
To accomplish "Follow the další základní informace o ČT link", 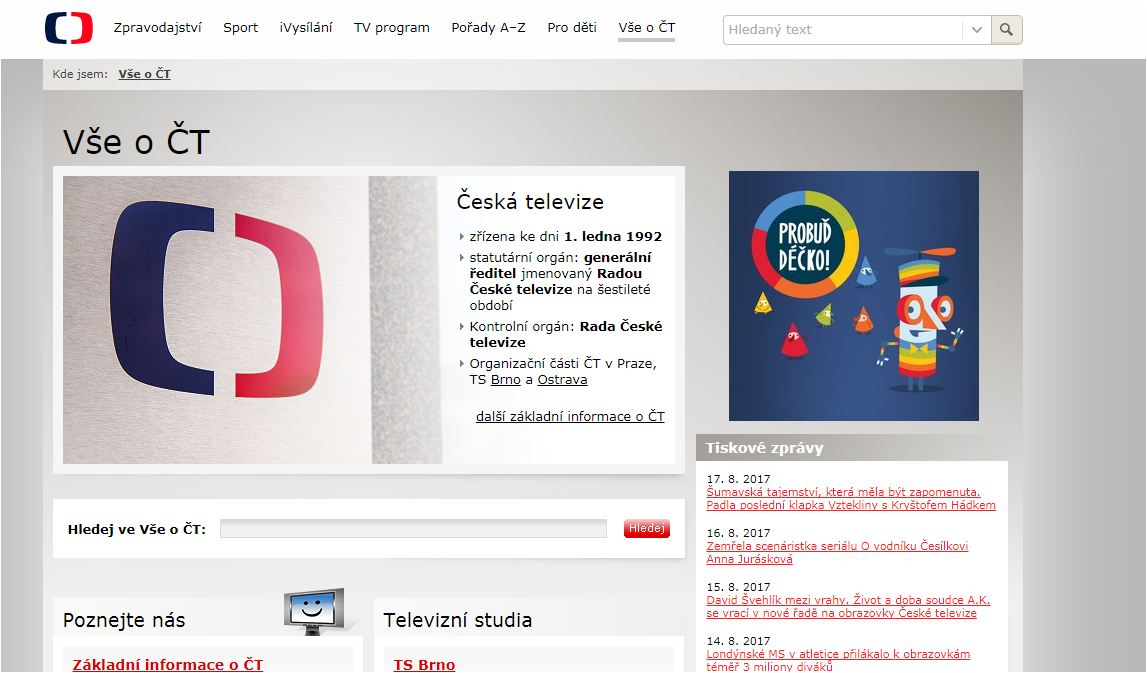I will pyautogui.click(x=571, y=416).
